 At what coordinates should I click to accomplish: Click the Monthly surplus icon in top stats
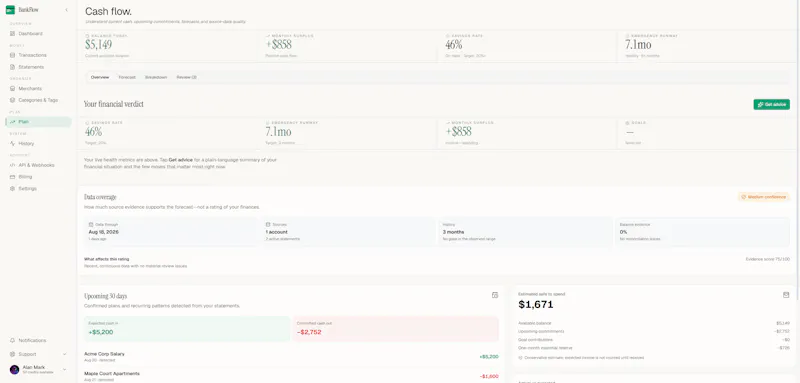tap(268, 36)
